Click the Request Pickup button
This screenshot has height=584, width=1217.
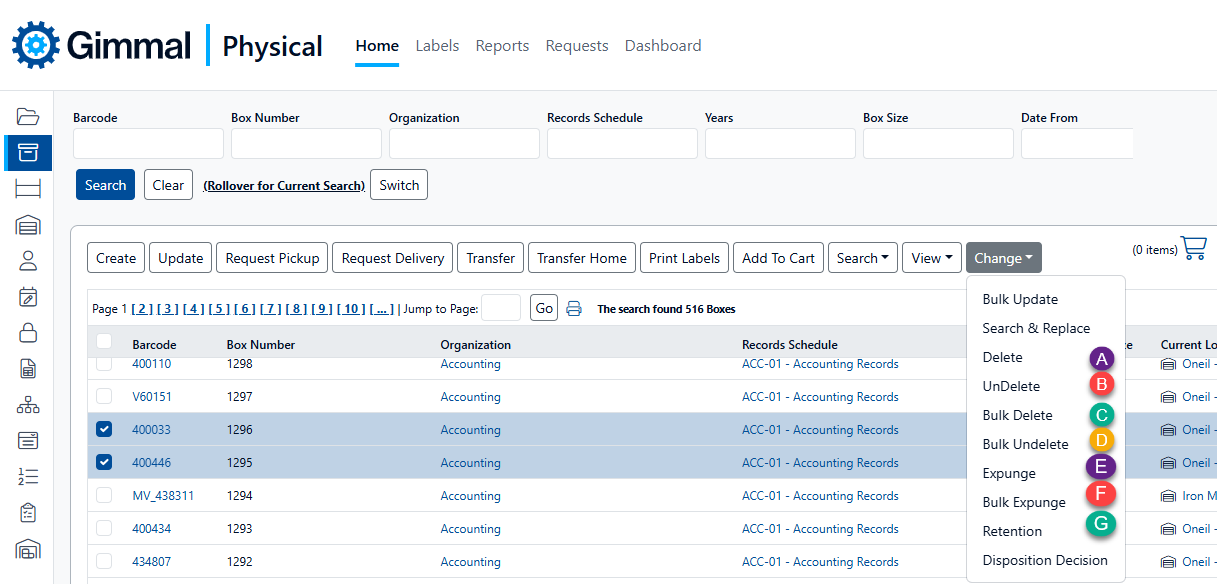272,258
